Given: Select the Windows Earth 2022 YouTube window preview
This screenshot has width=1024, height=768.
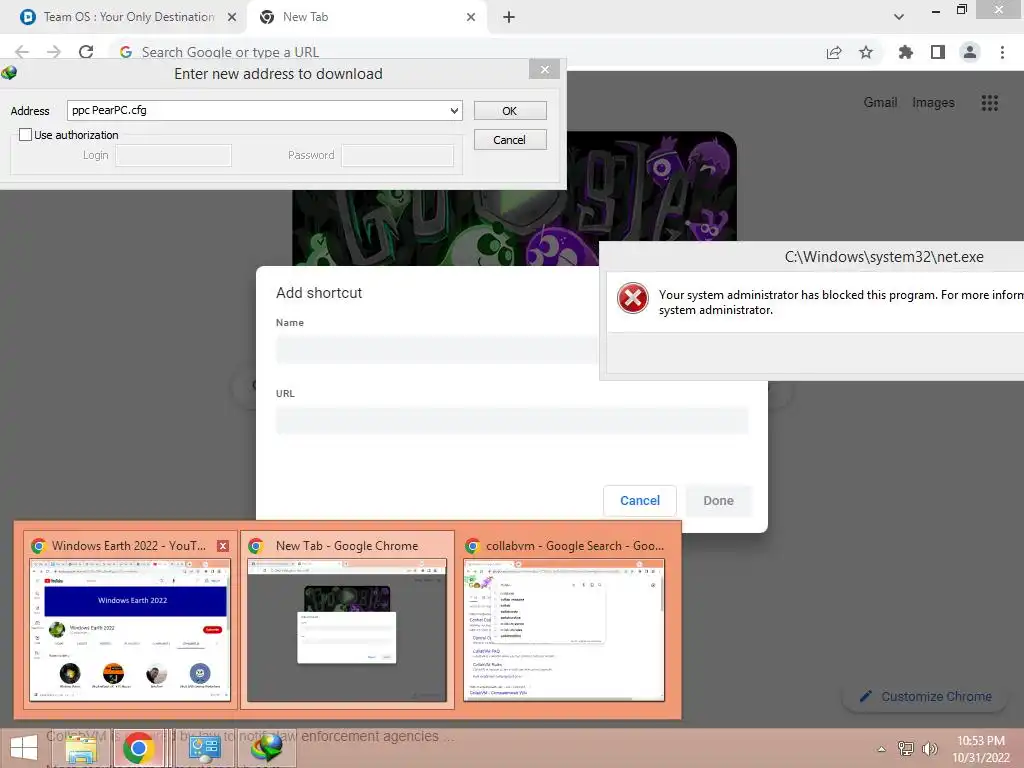Looking at the screenshot, I should (130, 620).
